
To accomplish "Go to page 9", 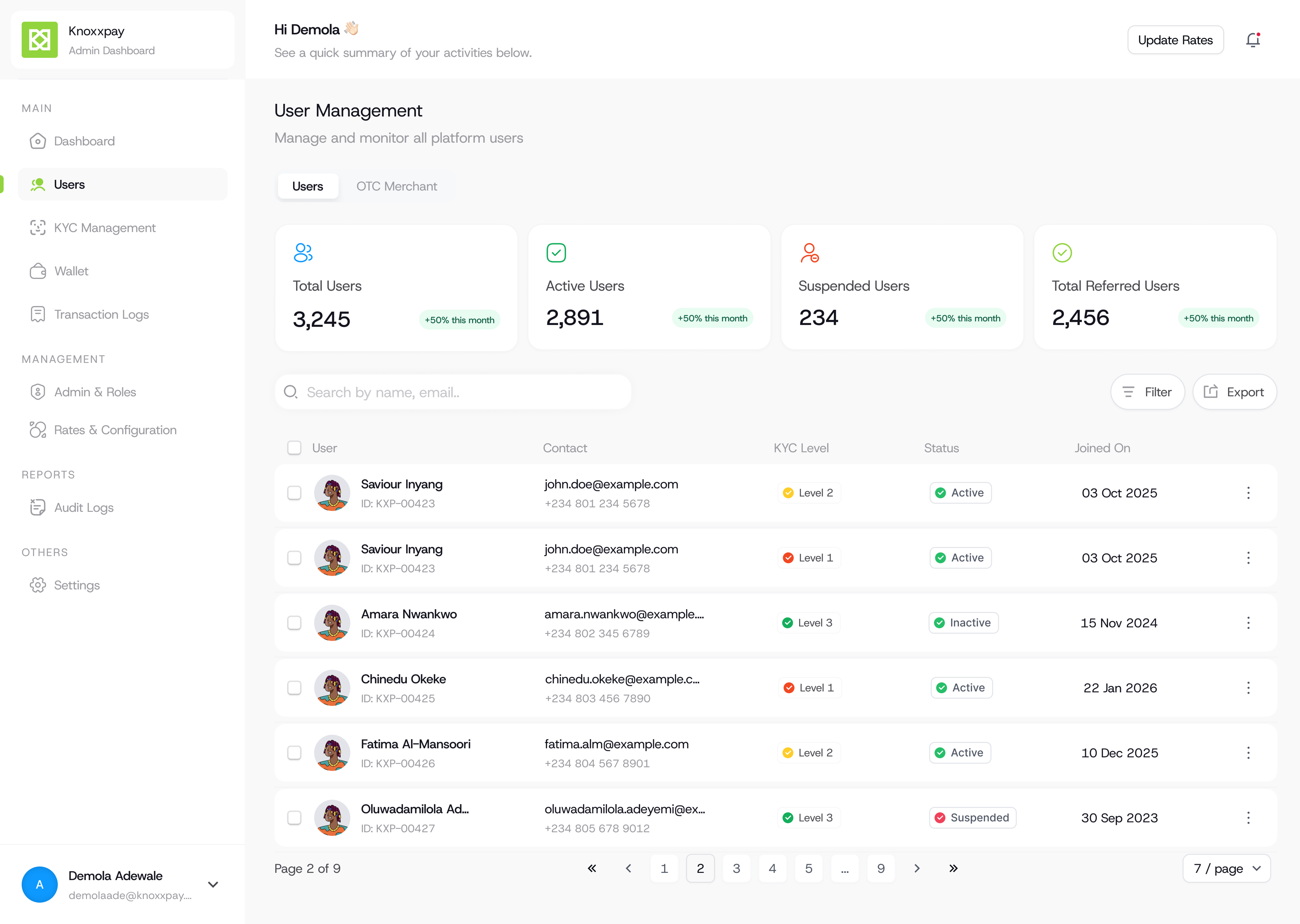I will [x=881, y=868].
